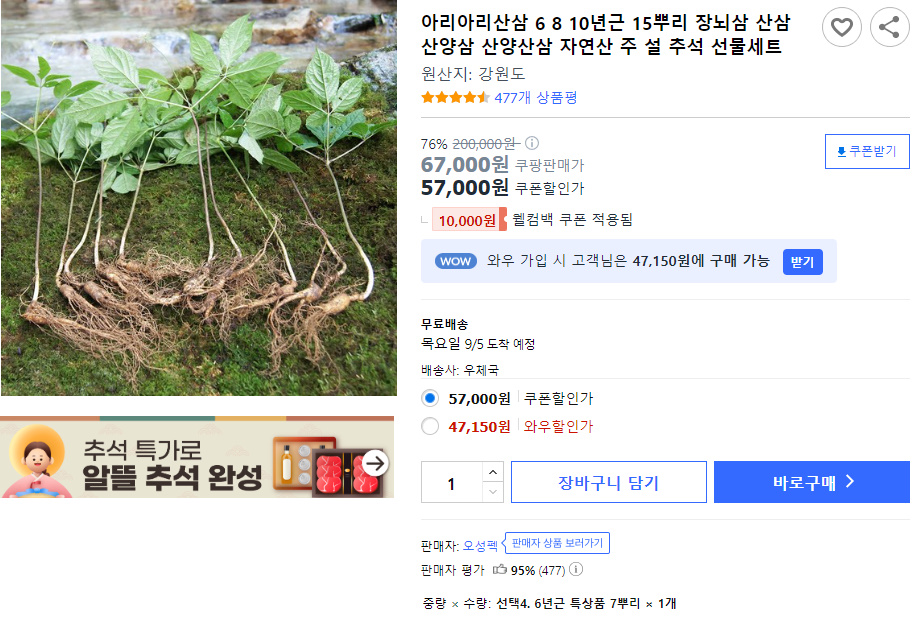The image size is (912, 625).
Task: Add product to wishlist with heart icon
Action: 841,27
